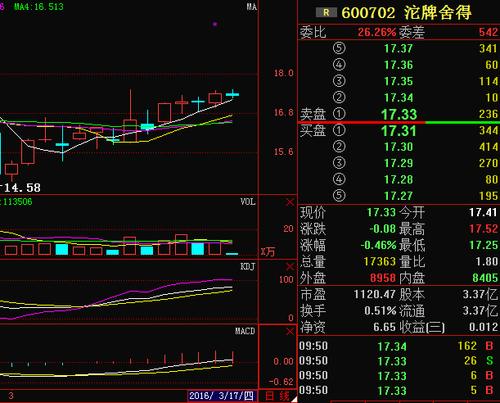Click the 最低 value 17.25

(483, 245)
